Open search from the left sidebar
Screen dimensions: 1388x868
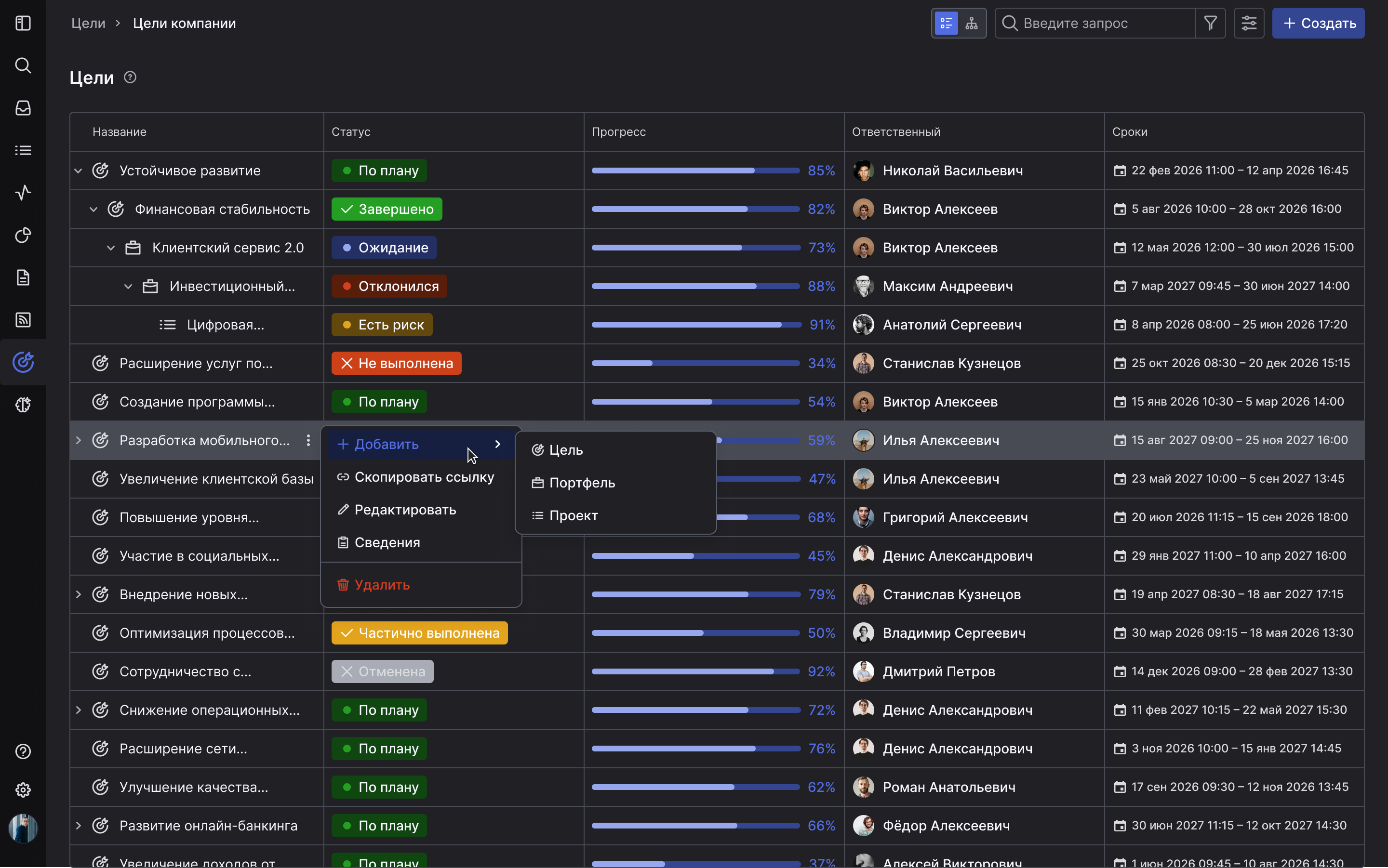[23, 66]
